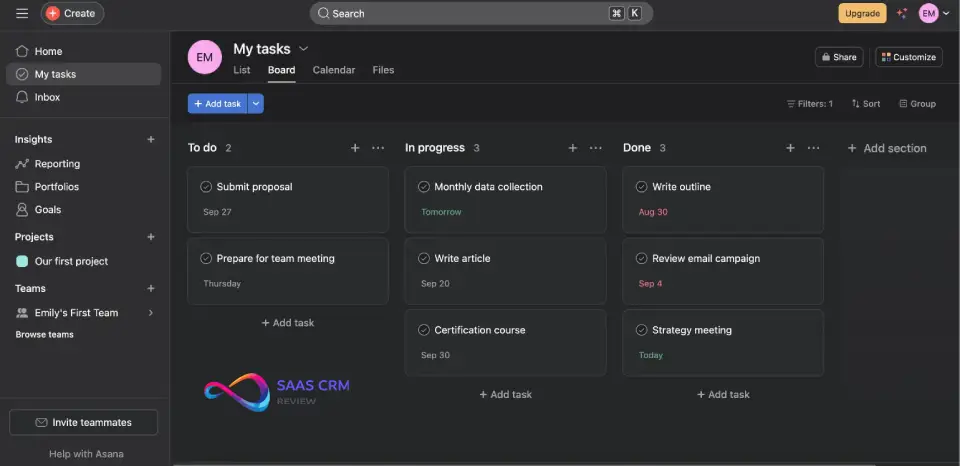Toggle completion on Strategy meeting task
The height and width of the screenshot is (466, 960).
point(642,330)
